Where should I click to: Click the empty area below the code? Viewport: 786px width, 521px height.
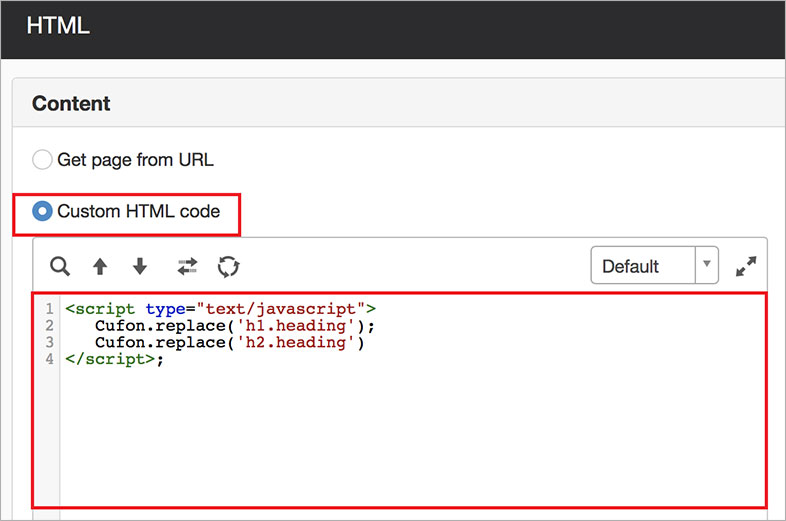[400, 440]
